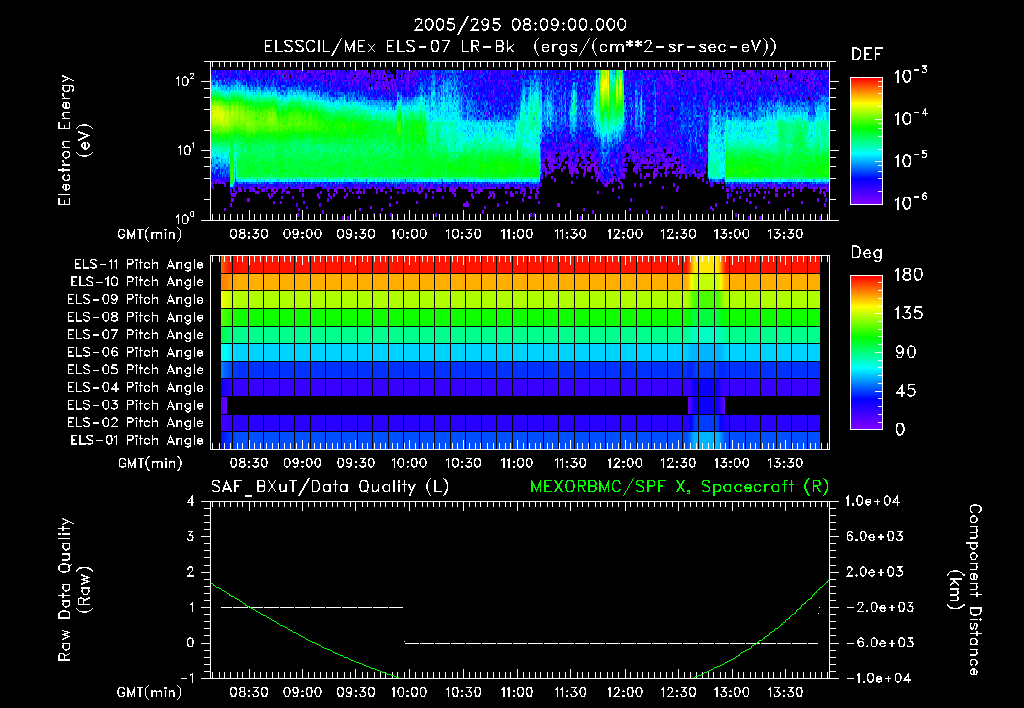The height and width of the screenshot is (708, 1024).
Task: Click the 10^-6 DEF colorbar value
Action: point(910,202)
